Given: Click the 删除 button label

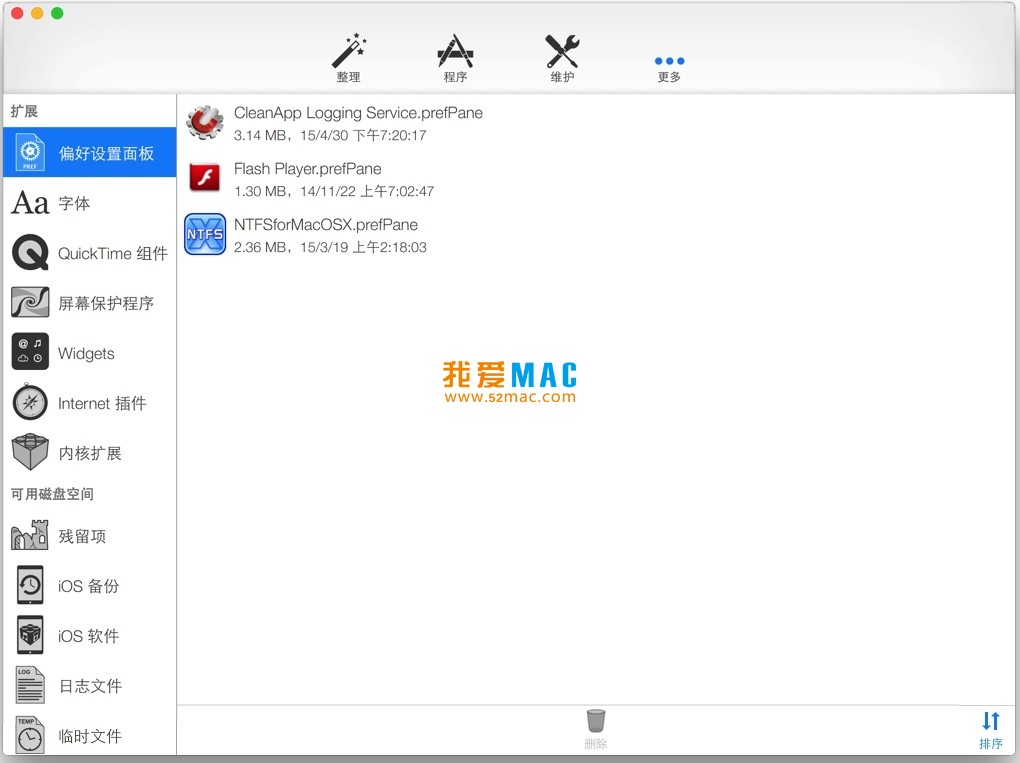Looking at the screenshot, I should [596, 743].
